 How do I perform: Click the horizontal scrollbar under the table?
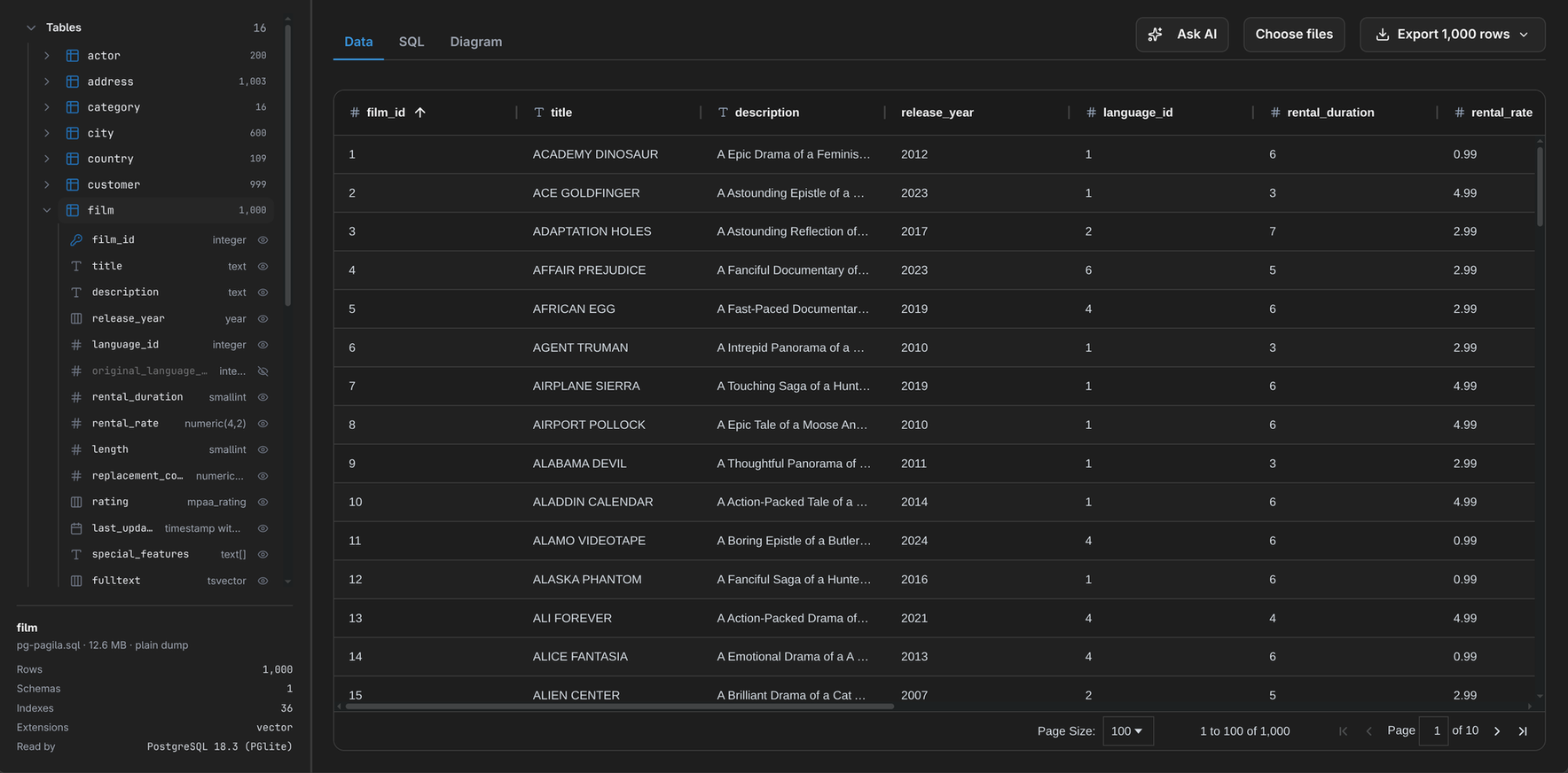619,707
